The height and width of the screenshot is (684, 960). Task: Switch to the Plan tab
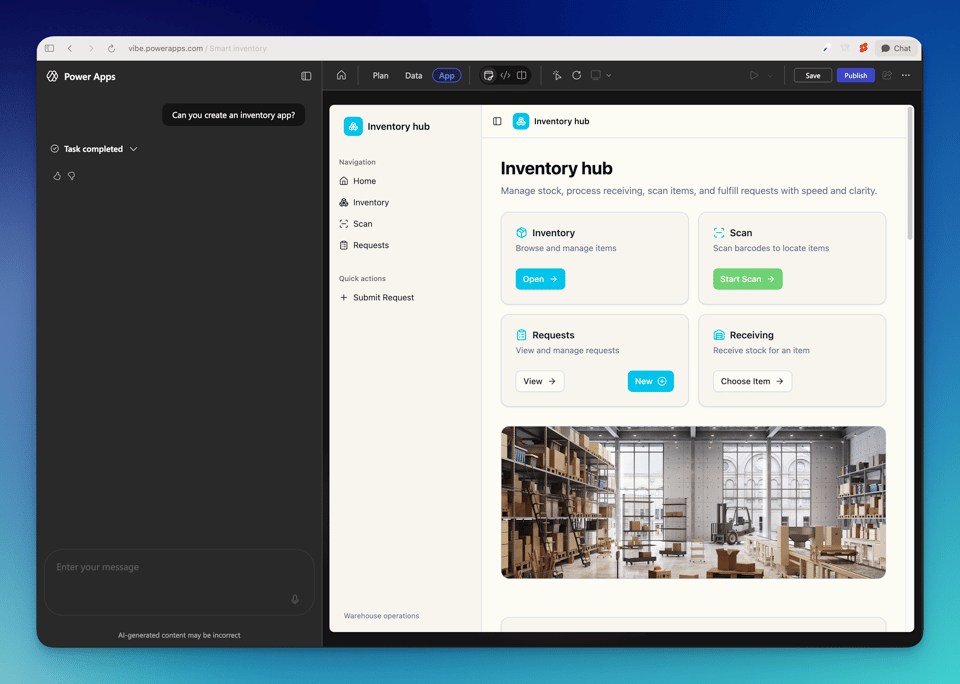[380, 76]
